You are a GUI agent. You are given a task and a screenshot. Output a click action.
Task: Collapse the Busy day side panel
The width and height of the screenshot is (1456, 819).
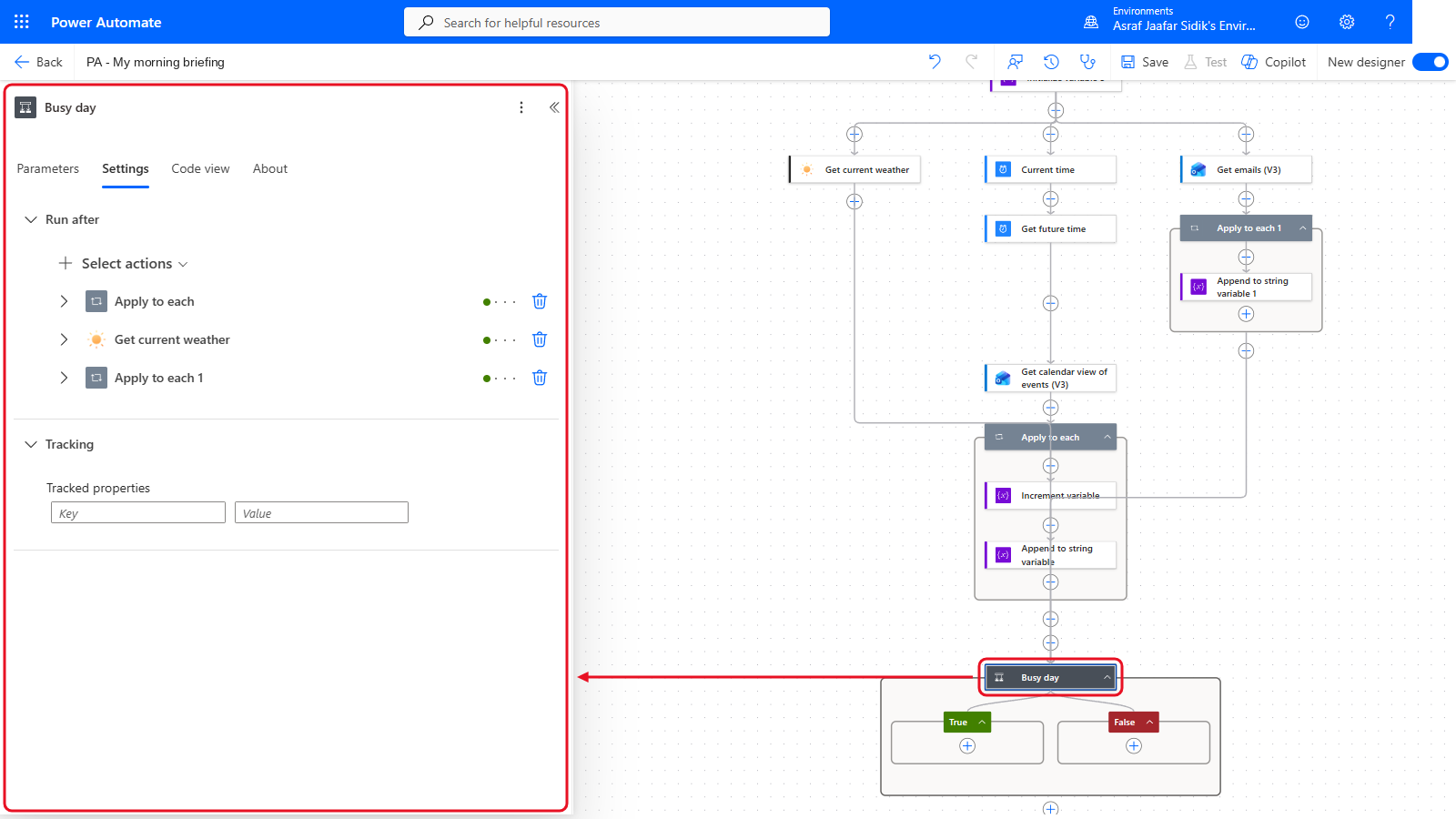[553, 107]
